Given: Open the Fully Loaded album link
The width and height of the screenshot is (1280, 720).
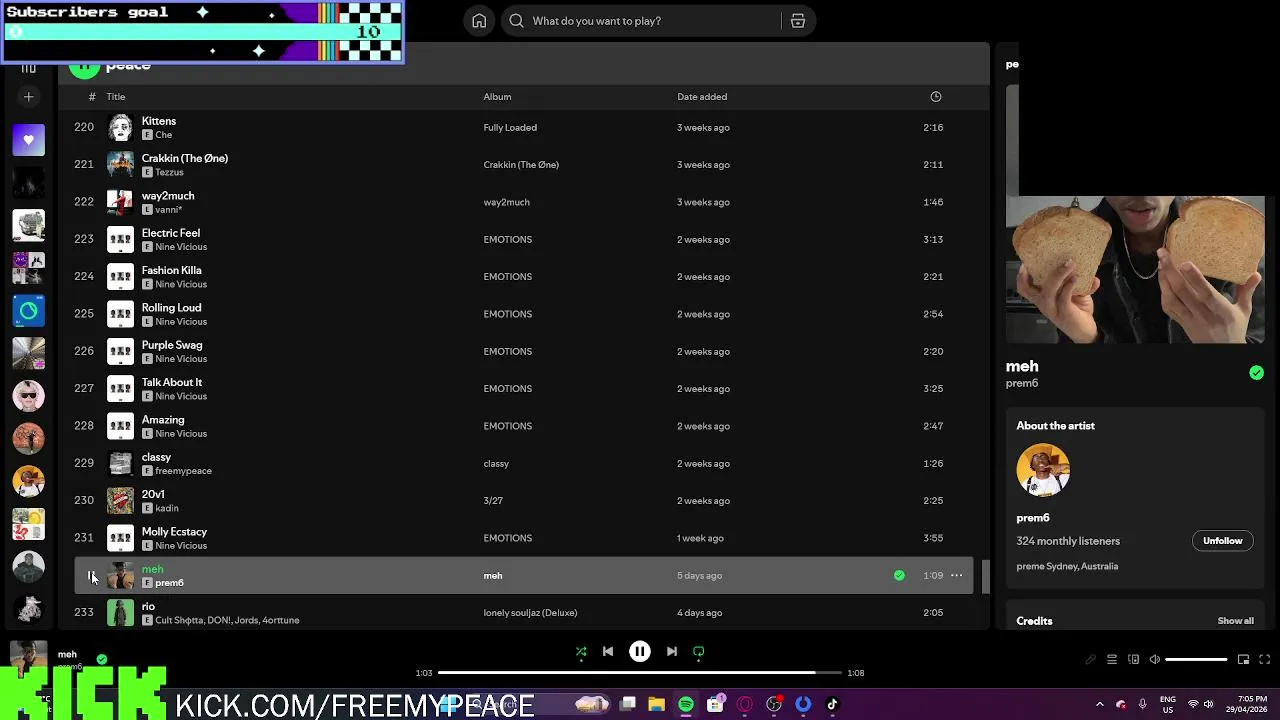Looking at the screenshot, I should (x=510, y=128).
